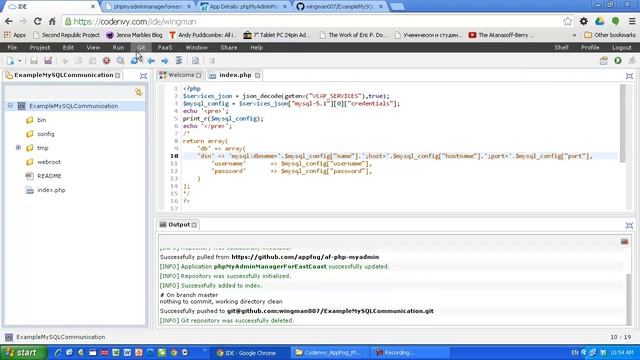Open the Window menu

pos(196,47)
